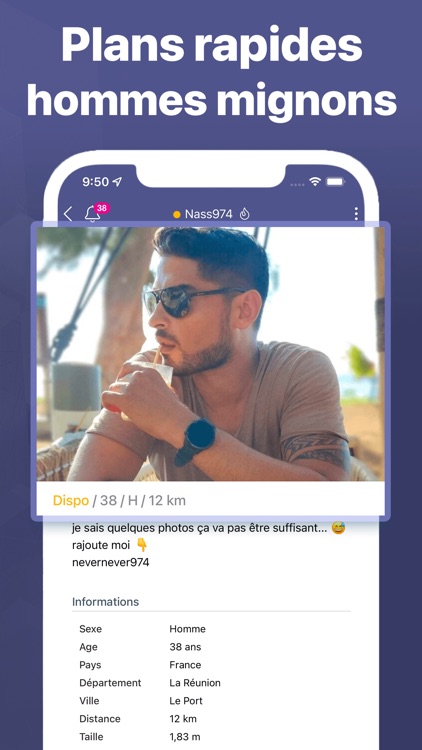The image size is (422, 750).
Task: Select the Age 38 ans row
Action: (x=211, y=647)
